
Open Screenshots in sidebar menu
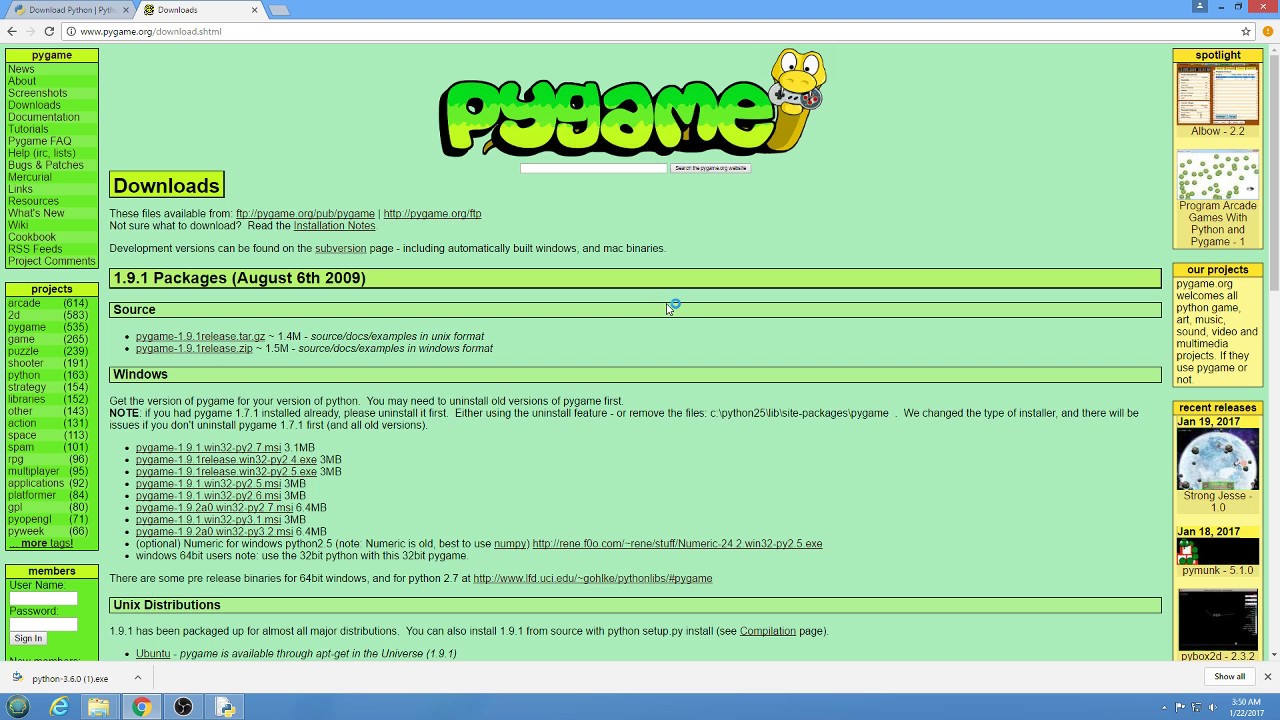(37, 93)
